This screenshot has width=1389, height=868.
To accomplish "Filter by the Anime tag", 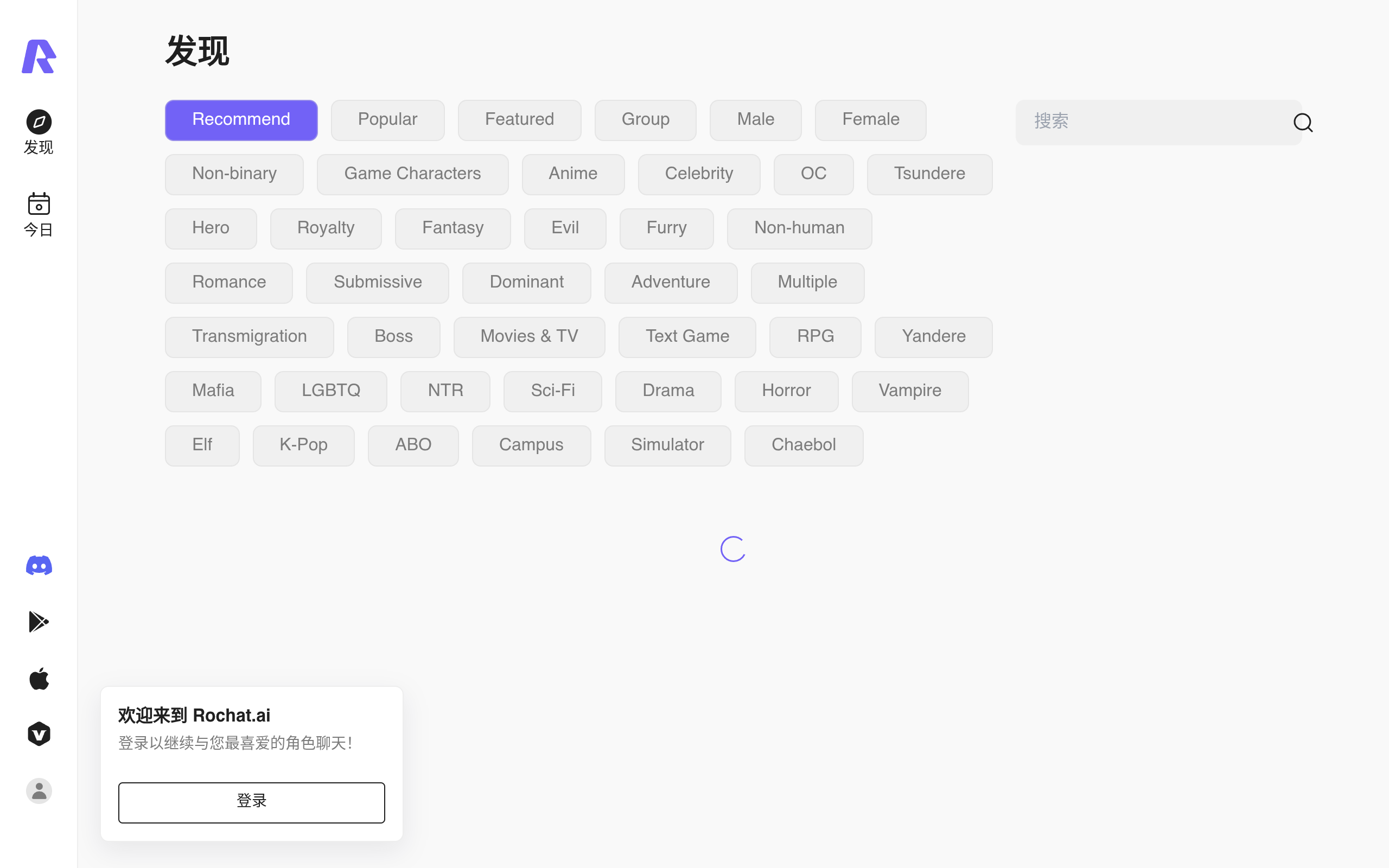I will pos(573,175).
